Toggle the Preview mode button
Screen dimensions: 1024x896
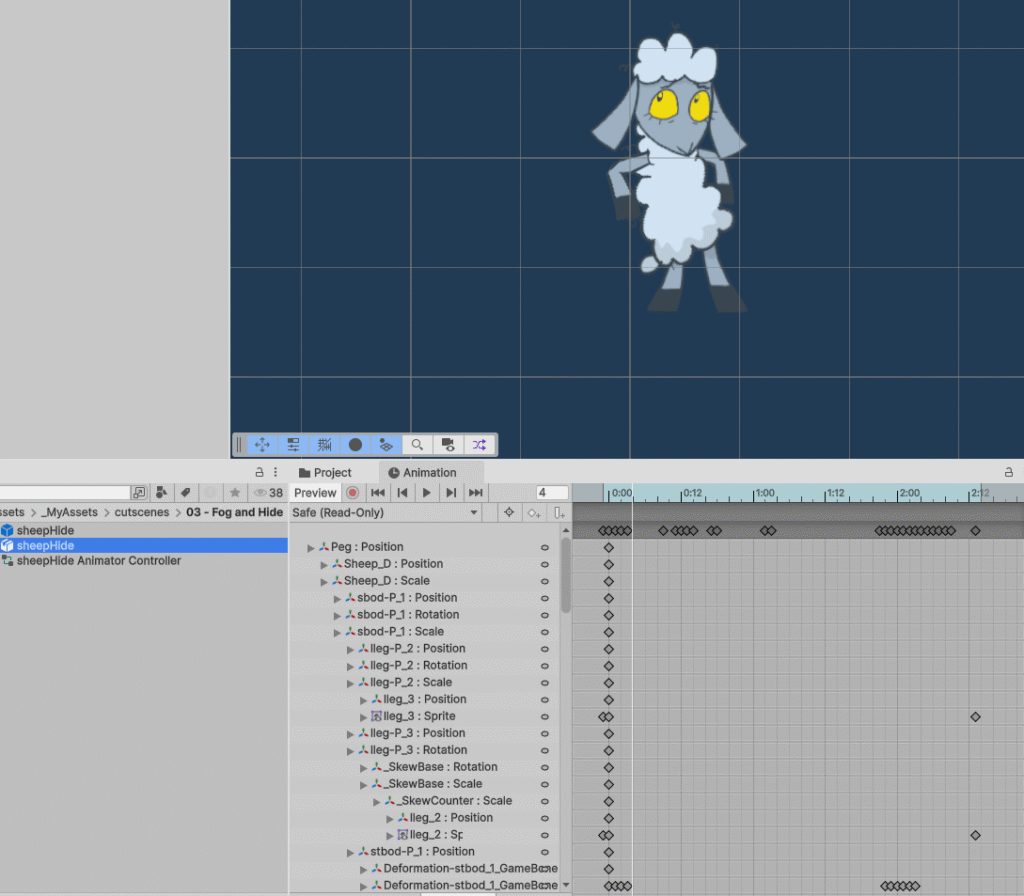click(315, 492)
